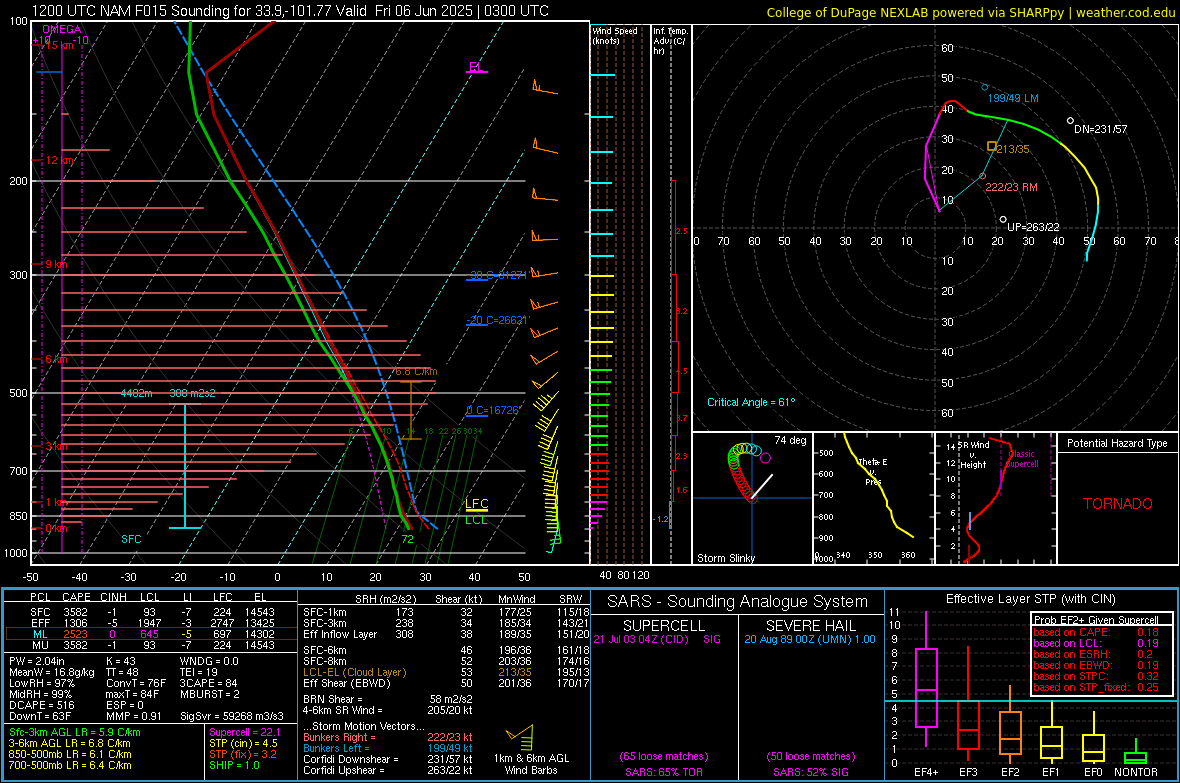Select the MU parcel row

pos(151,644)
